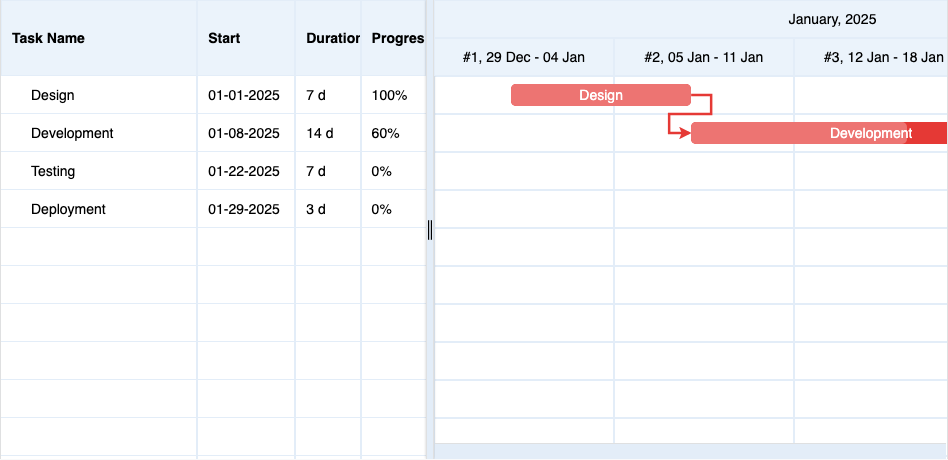Click week #1, 29 Dec - 04 Jan header
Viewport: 948px width, 460px height.
[524, 57]
